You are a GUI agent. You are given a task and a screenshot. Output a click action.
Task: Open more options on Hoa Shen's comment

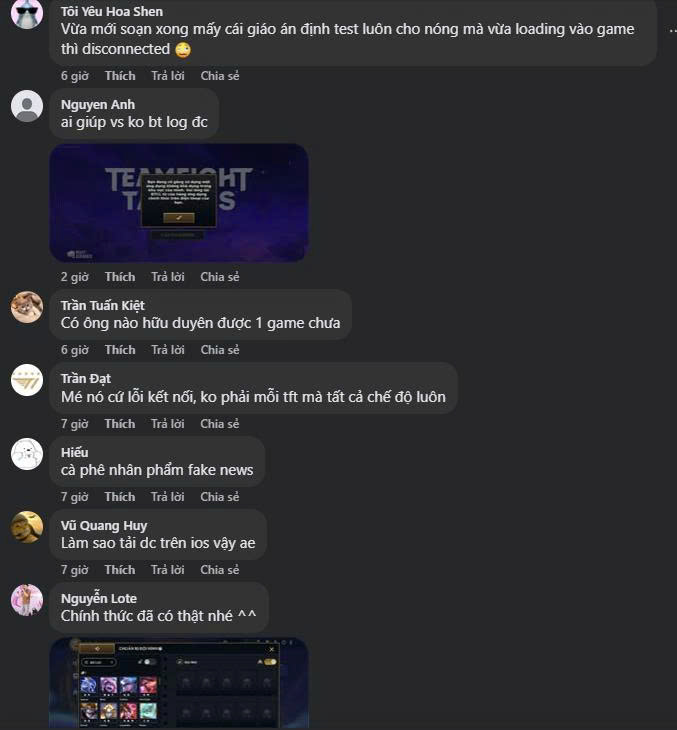[672, 31]
